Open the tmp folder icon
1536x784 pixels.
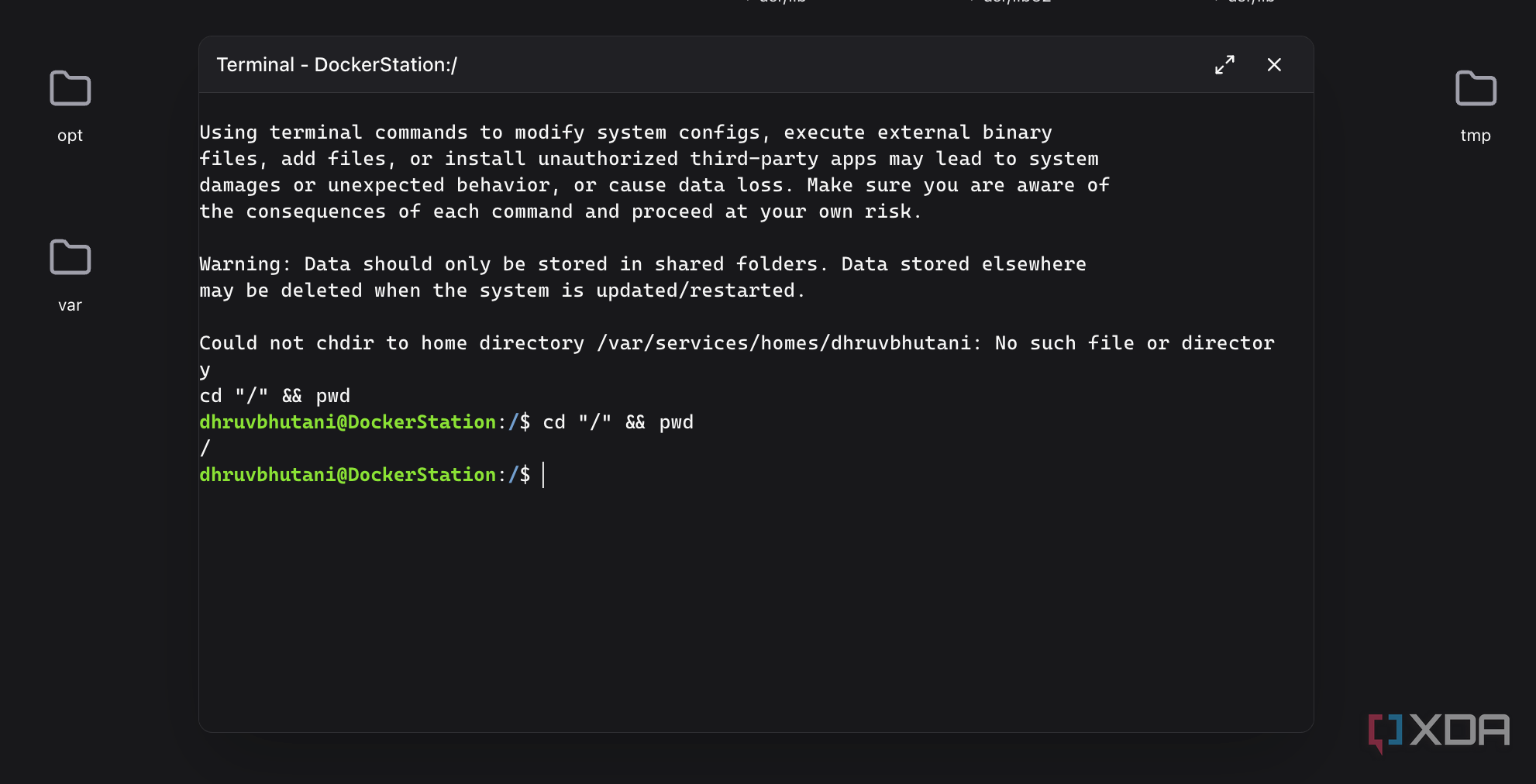point(1476,88)
